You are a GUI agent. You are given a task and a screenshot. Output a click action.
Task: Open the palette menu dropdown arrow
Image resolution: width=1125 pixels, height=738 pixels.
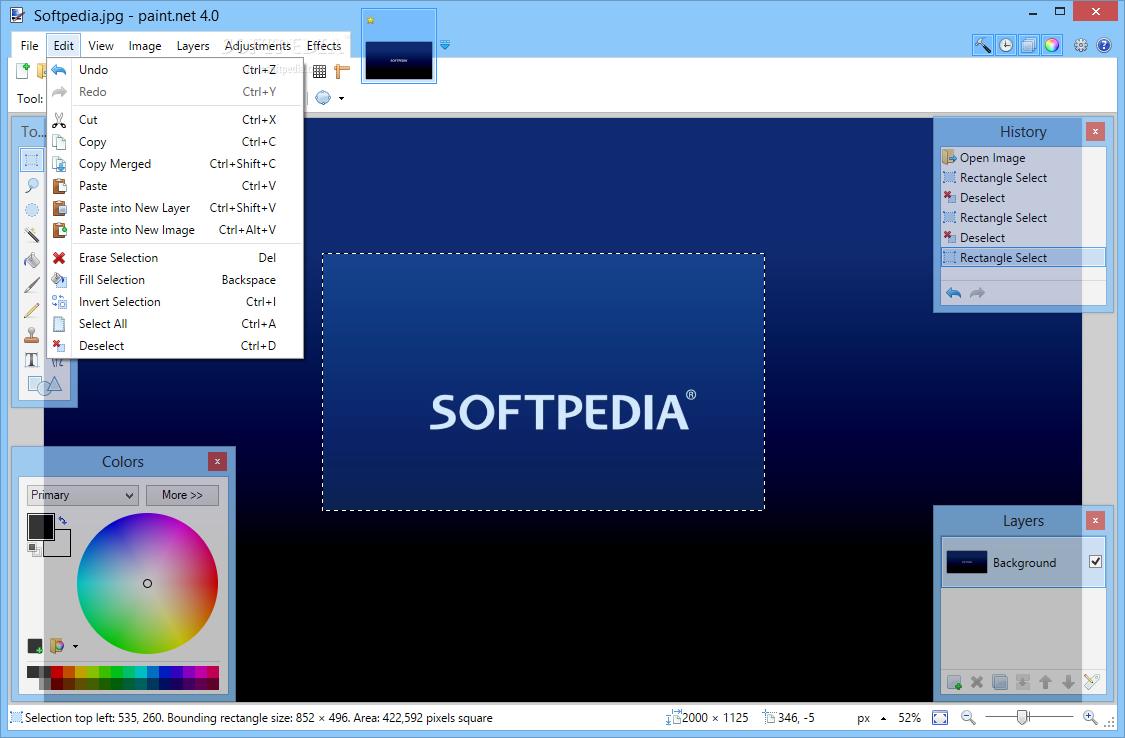(x=75, y=646)
